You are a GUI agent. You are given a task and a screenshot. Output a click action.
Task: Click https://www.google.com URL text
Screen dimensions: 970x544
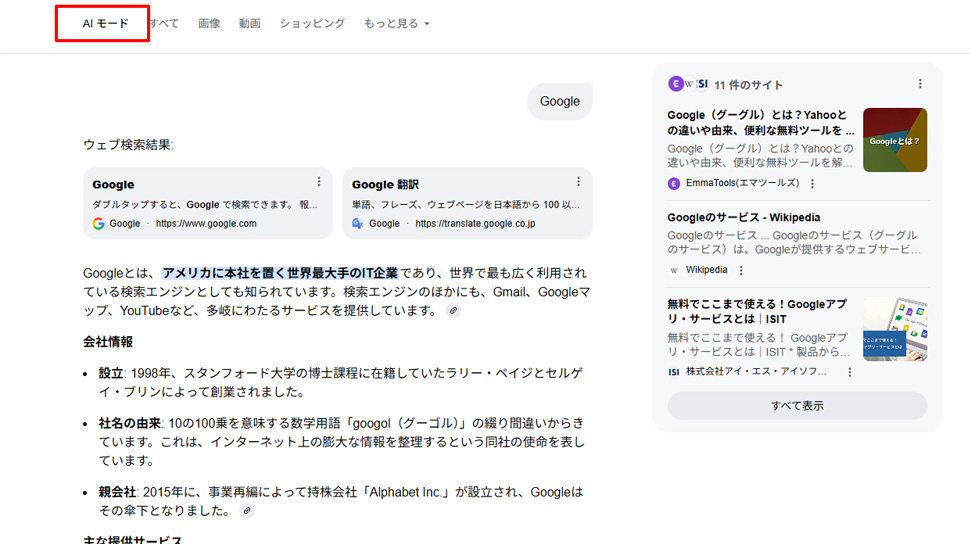click(206, 223)
